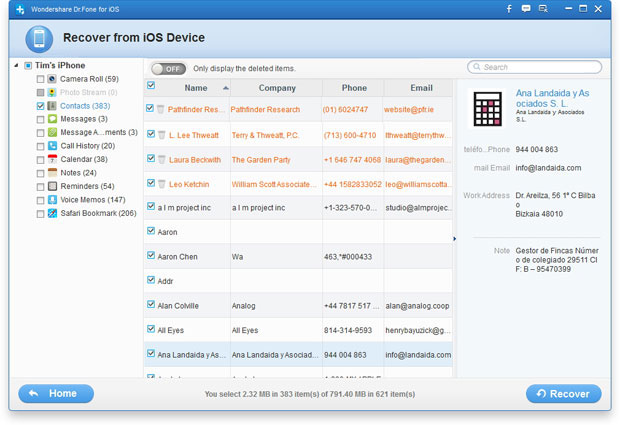Screen dimensions: 620x425
Task: Select Calendar (38) in sidebar
Action: tap(84, 159)
